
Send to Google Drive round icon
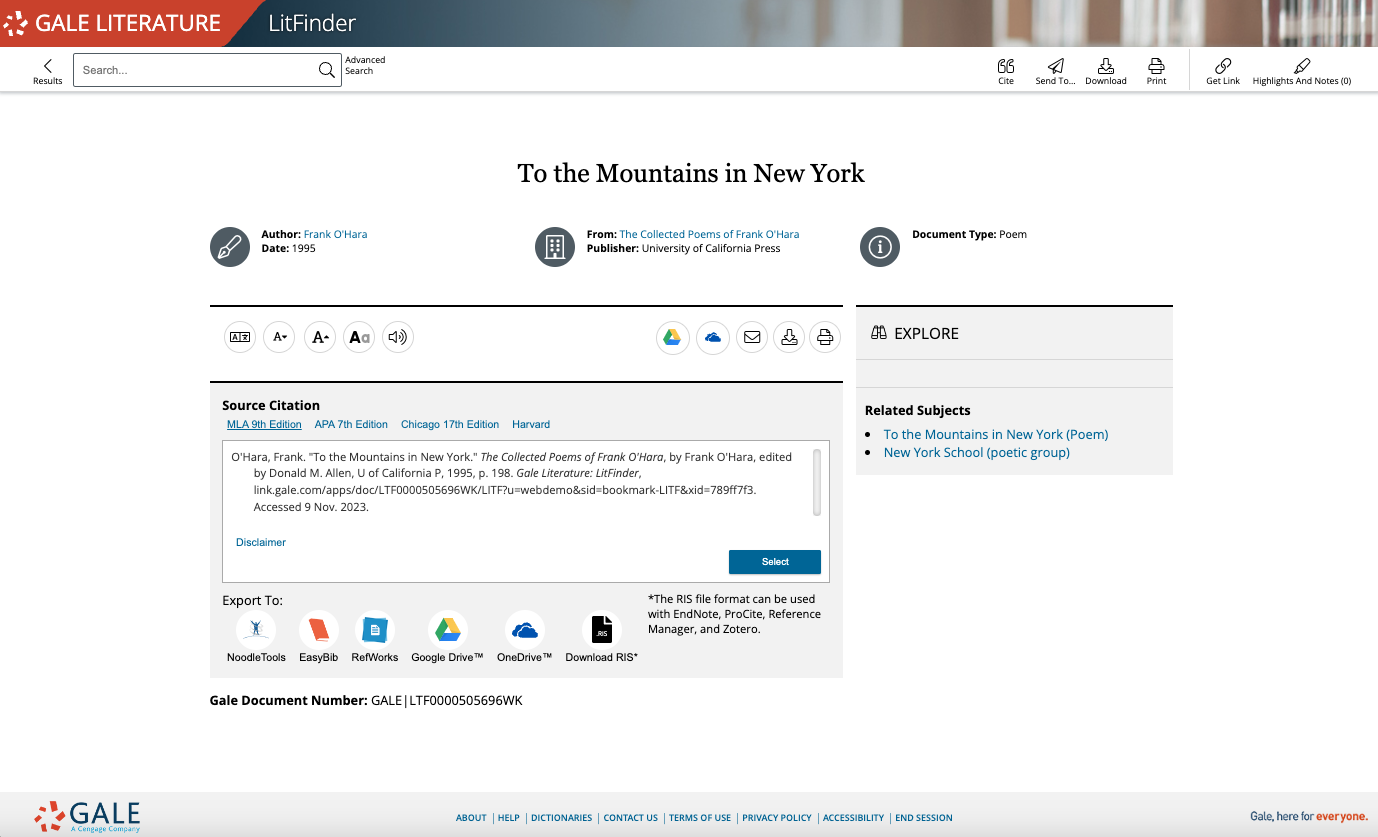click(x=673, y=337)
